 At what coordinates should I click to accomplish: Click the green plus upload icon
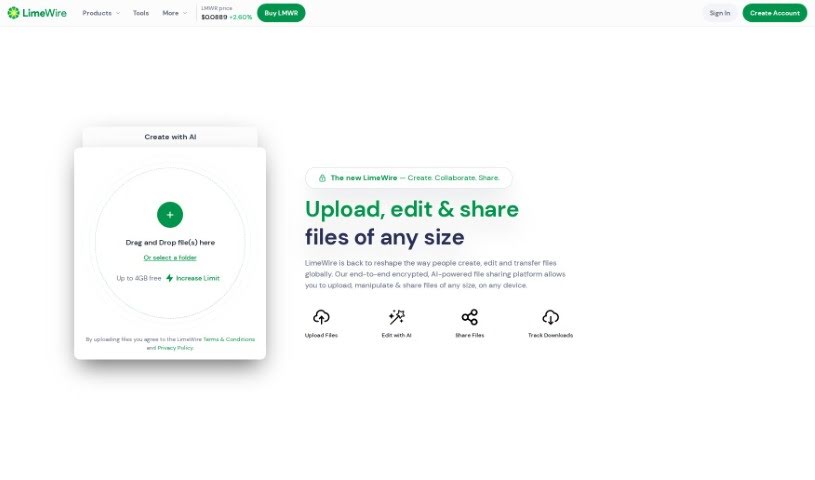pyautogui.click(x=170, y=214)
